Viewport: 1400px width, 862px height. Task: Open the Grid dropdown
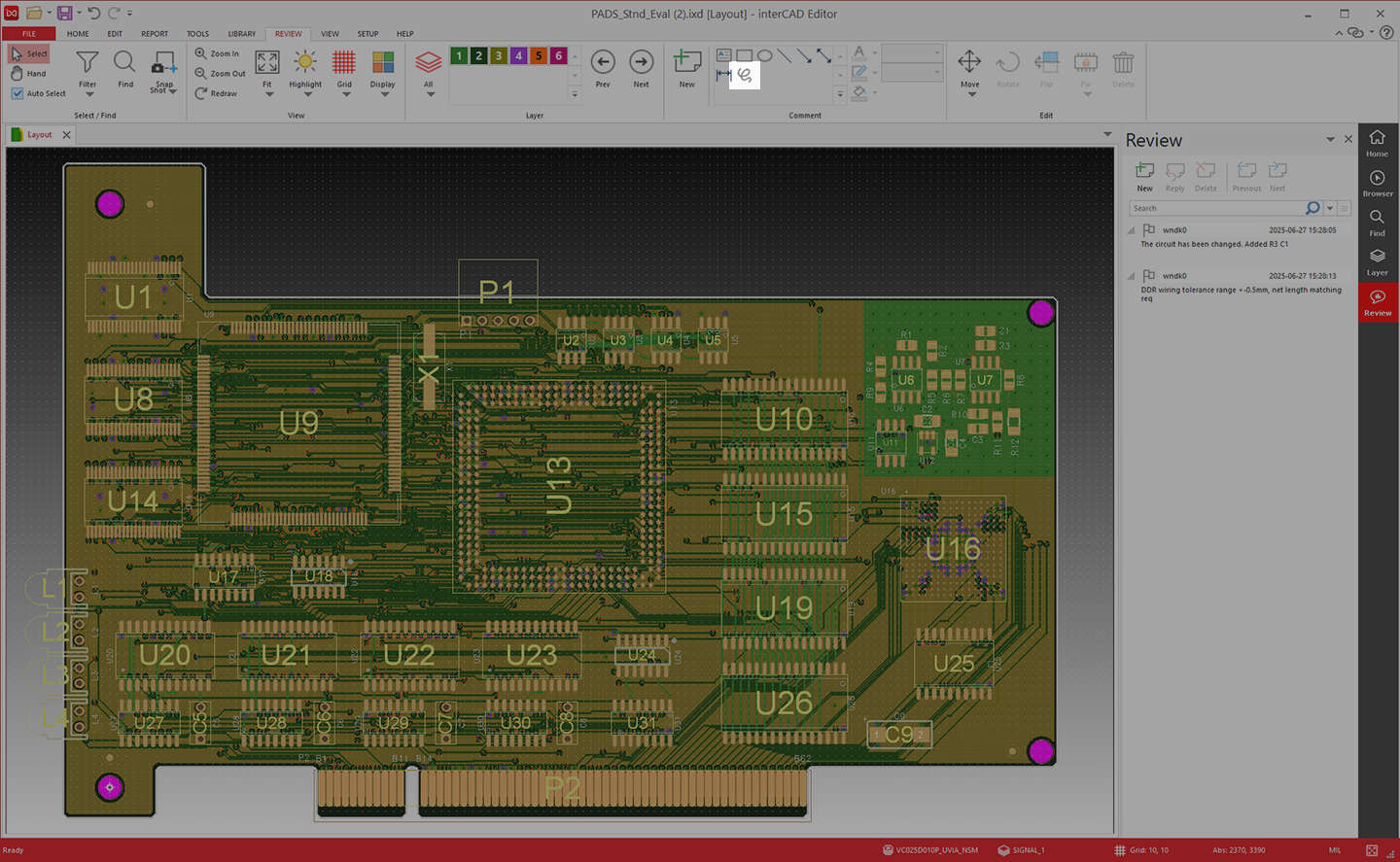point(346,94)
